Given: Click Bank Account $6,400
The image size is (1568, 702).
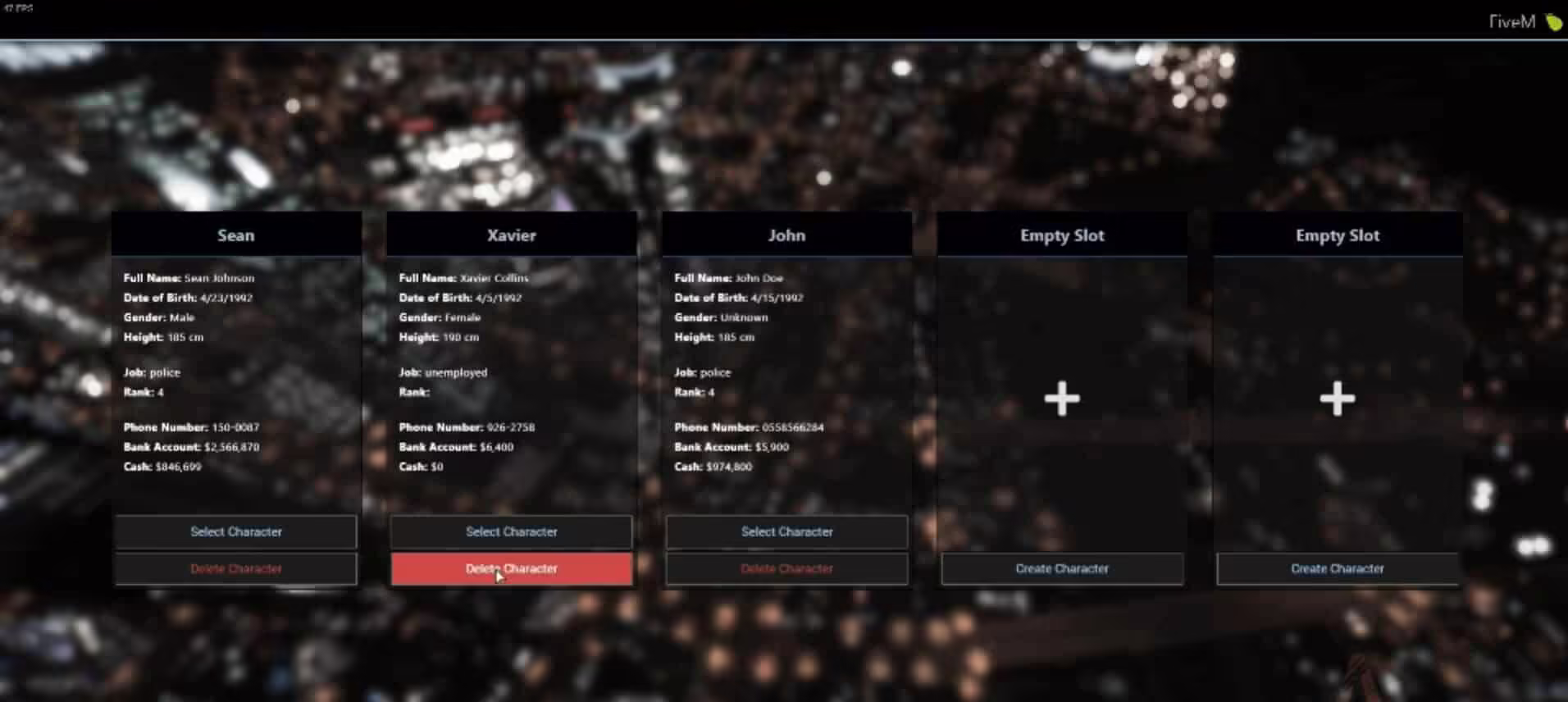Looking at the screenshot, I should pos(456,447).
